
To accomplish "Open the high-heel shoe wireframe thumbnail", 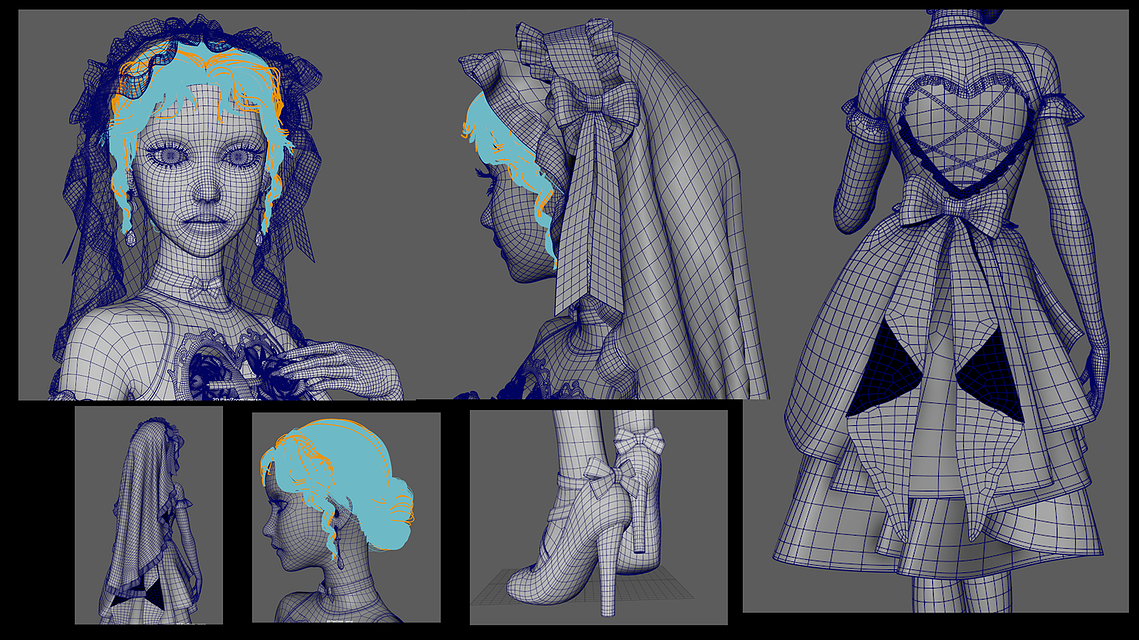I will coord(599,517).
